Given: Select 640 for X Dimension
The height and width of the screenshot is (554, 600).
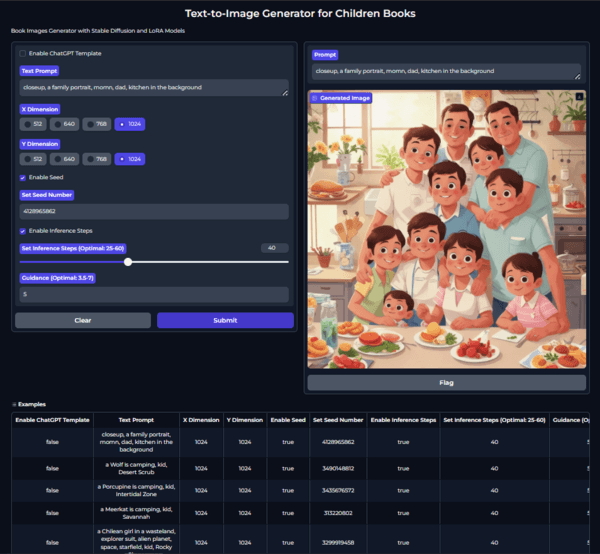Looking at the screenshot, I should pyautogui.click(x=64, y=124).
